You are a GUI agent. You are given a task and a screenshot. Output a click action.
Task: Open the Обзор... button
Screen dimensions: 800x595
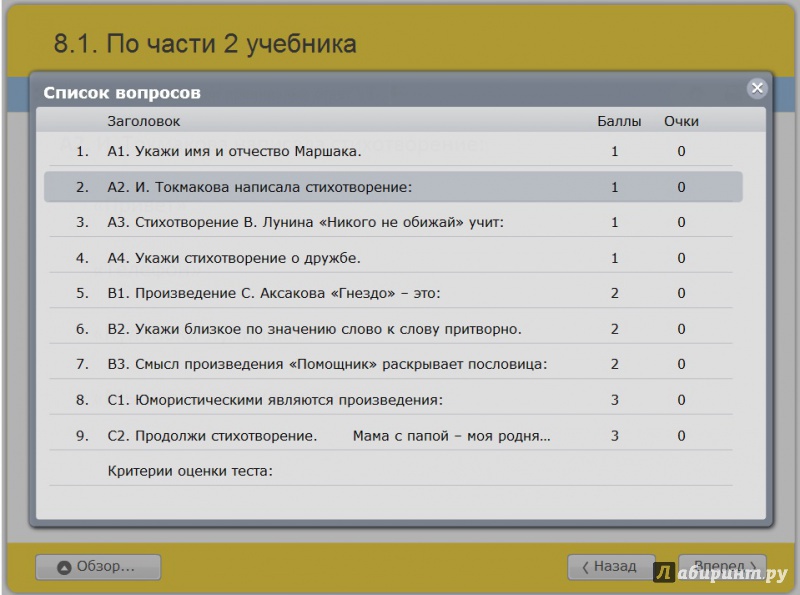[98, 567]
